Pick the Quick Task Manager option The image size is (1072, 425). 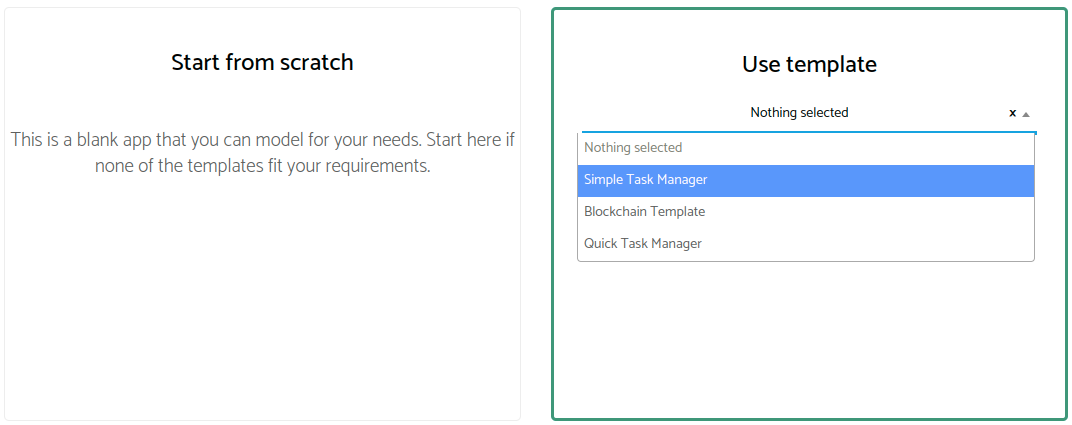pyautogui.click(x=805, y=243)
